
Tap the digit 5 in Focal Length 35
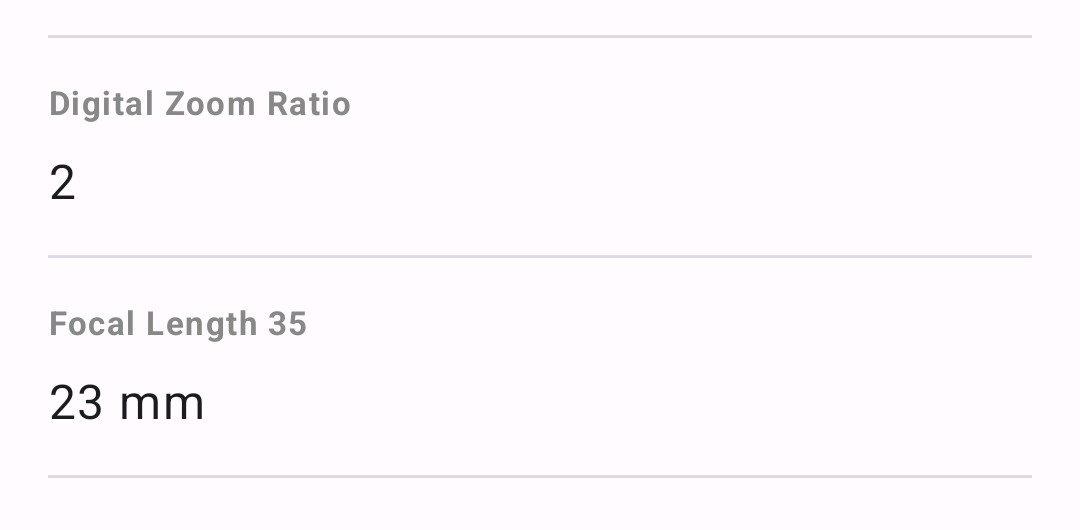(x=297, y=324)
